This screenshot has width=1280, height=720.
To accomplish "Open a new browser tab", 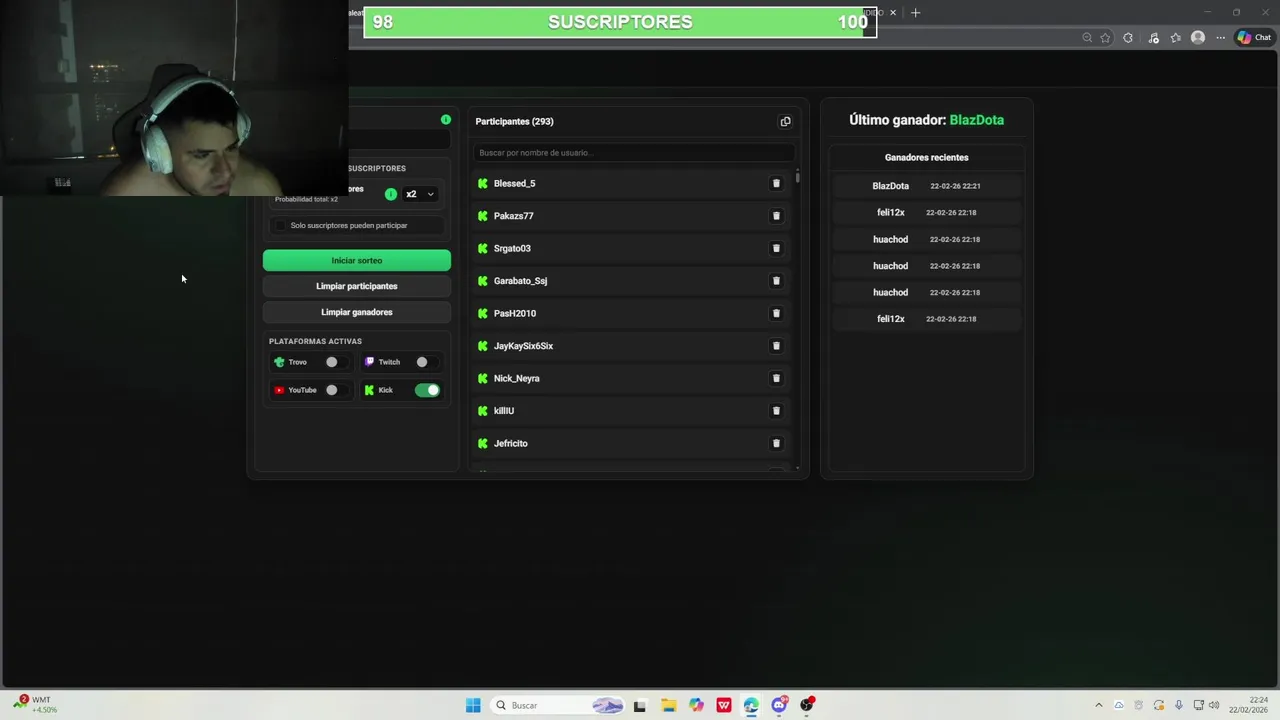I will click(x=915, y=13).
